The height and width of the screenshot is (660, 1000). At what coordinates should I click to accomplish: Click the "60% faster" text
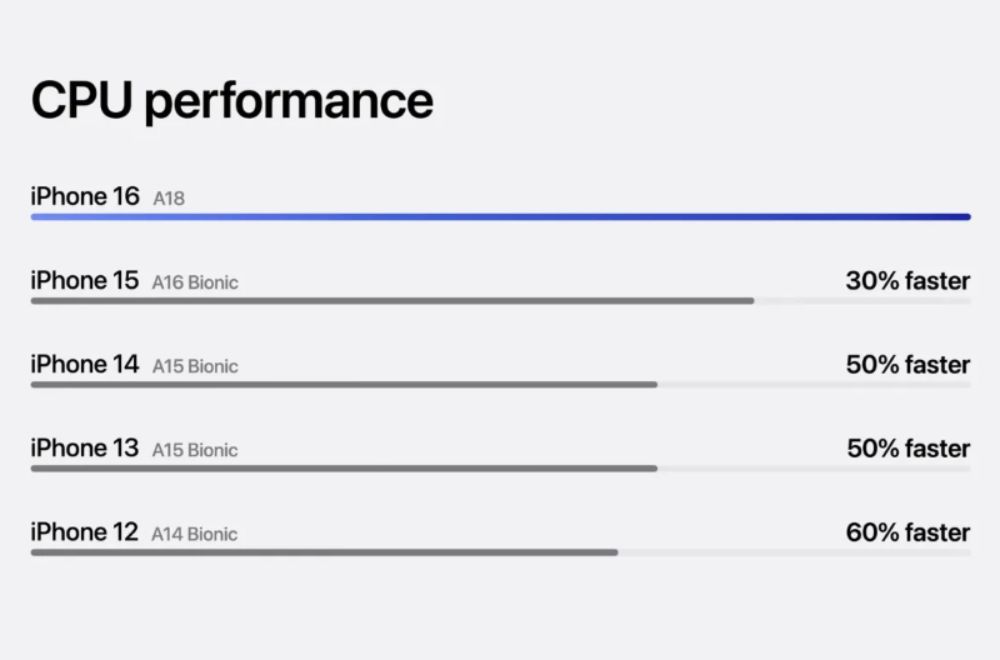pyautogui.click(x=907, y=533)
